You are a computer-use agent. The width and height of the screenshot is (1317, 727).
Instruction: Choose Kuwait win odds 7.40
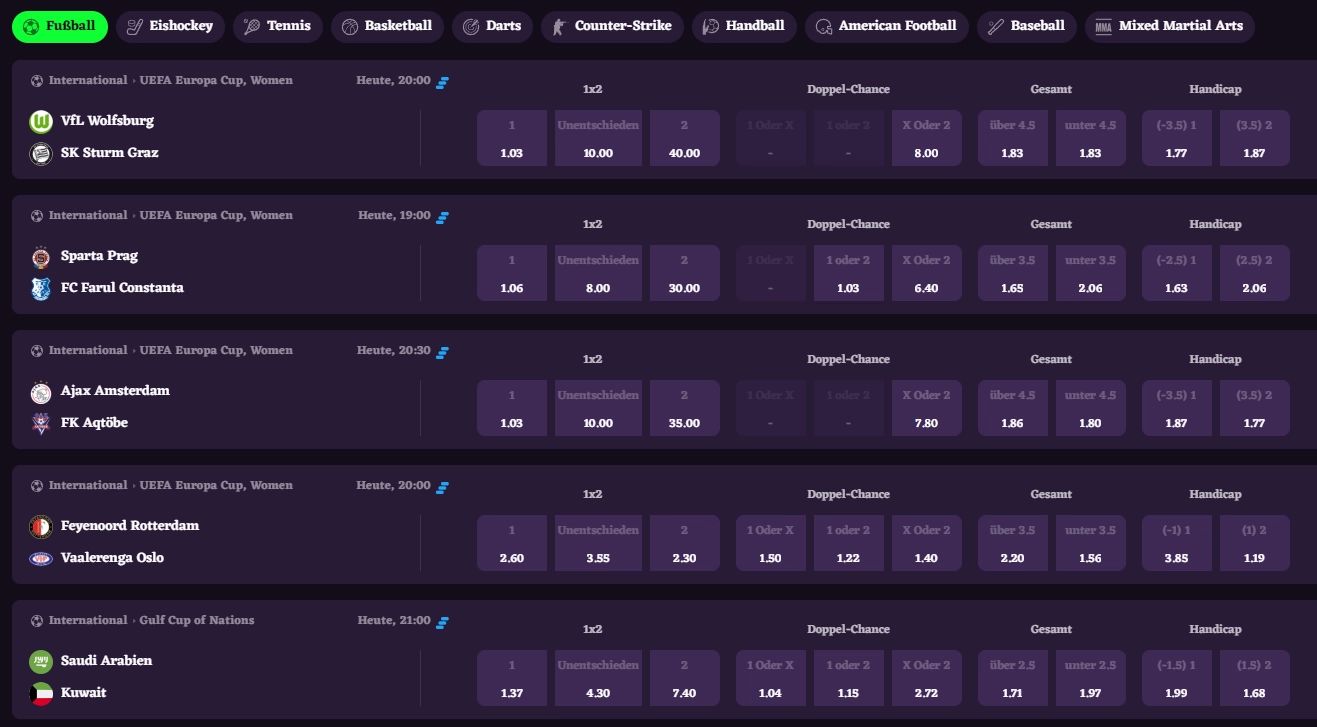pos(685,678)
